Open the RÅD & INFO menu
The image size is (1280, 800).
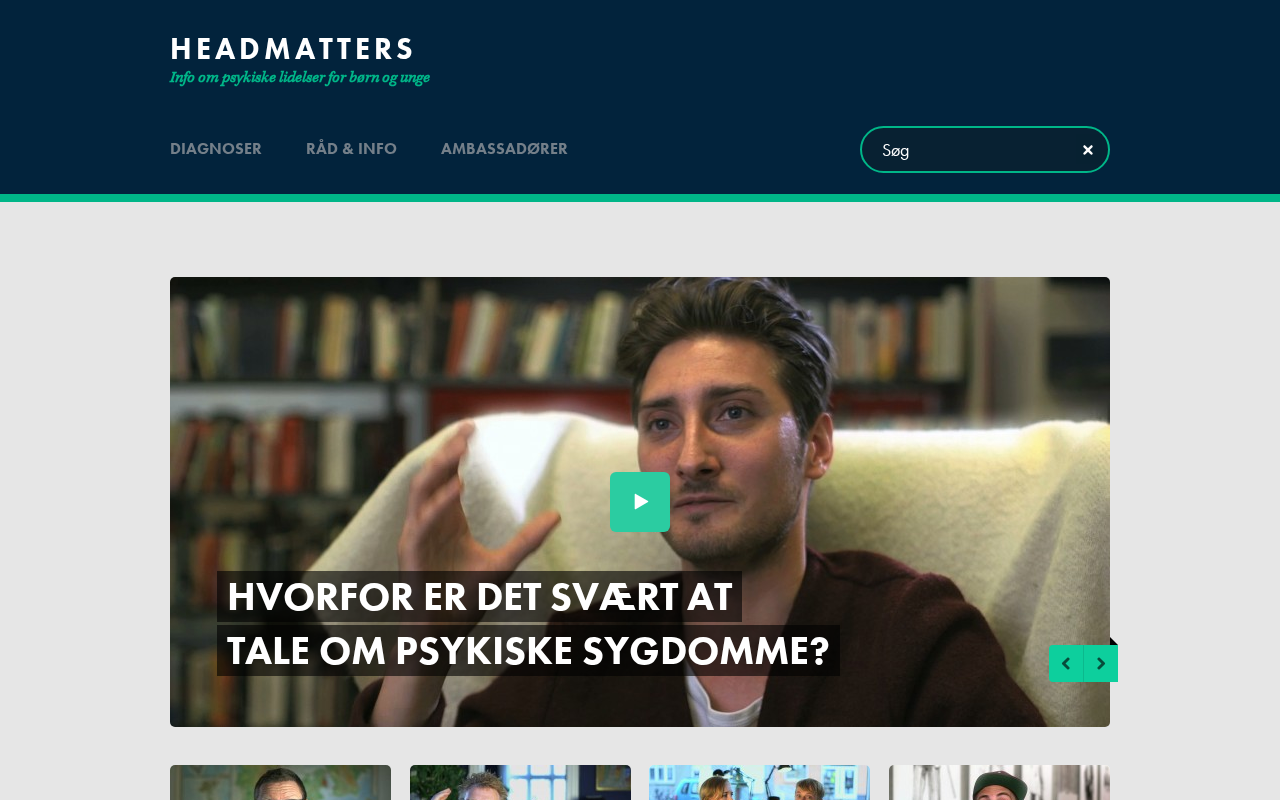351,149
